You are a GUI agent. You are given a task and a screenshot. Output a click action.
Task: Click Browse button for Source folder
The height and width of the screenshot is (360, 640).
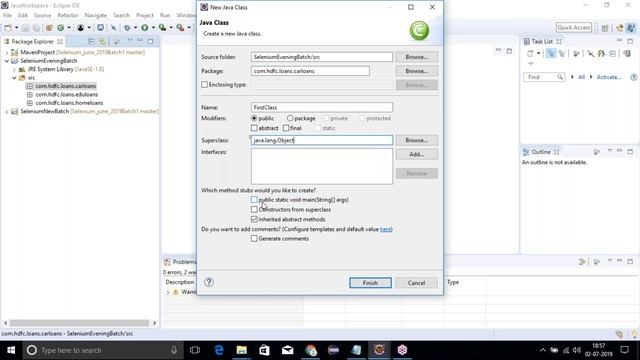[416, 57]
